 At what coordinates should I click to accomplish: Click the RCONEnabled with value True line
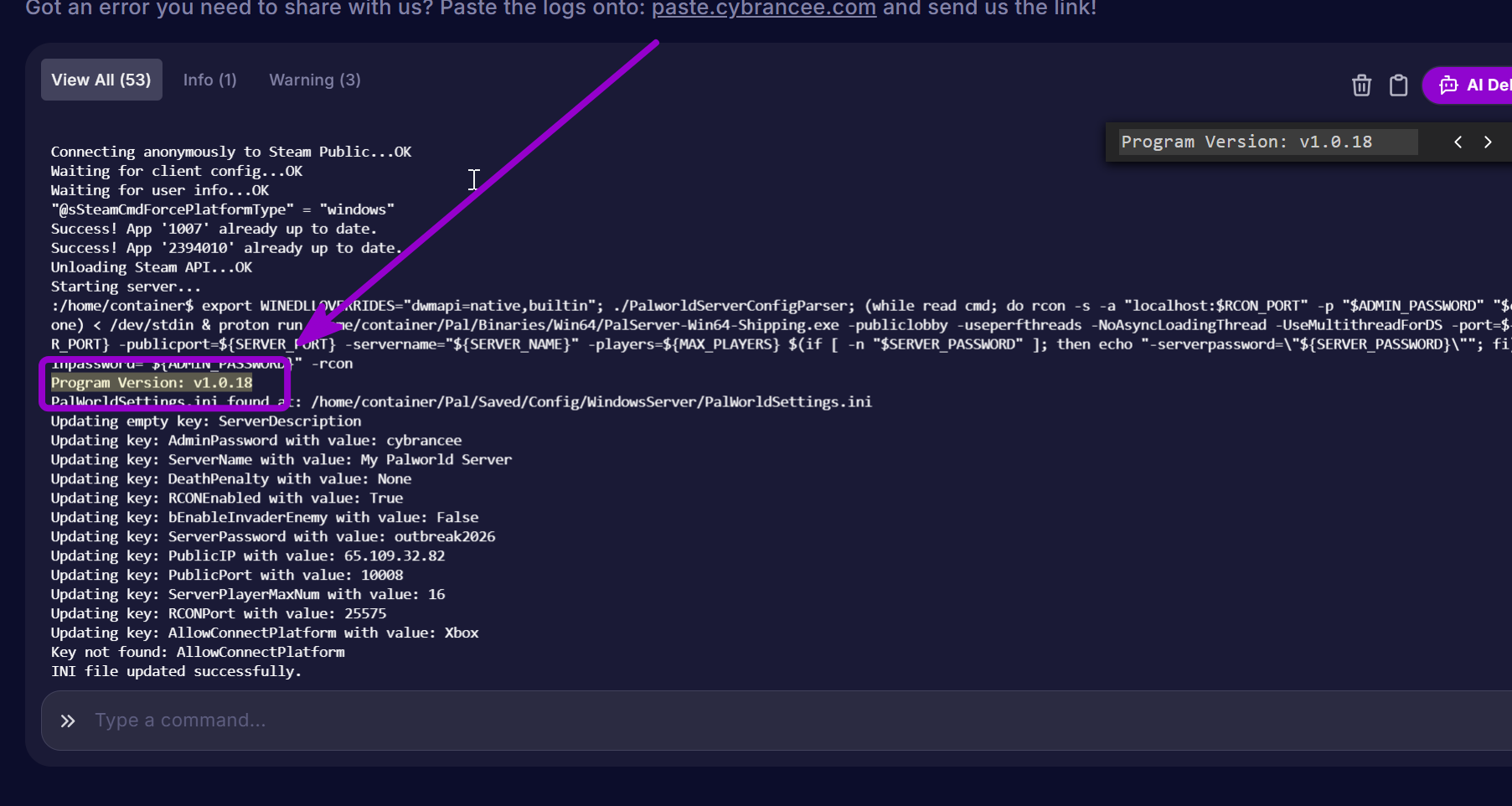[x=227, y=499]
